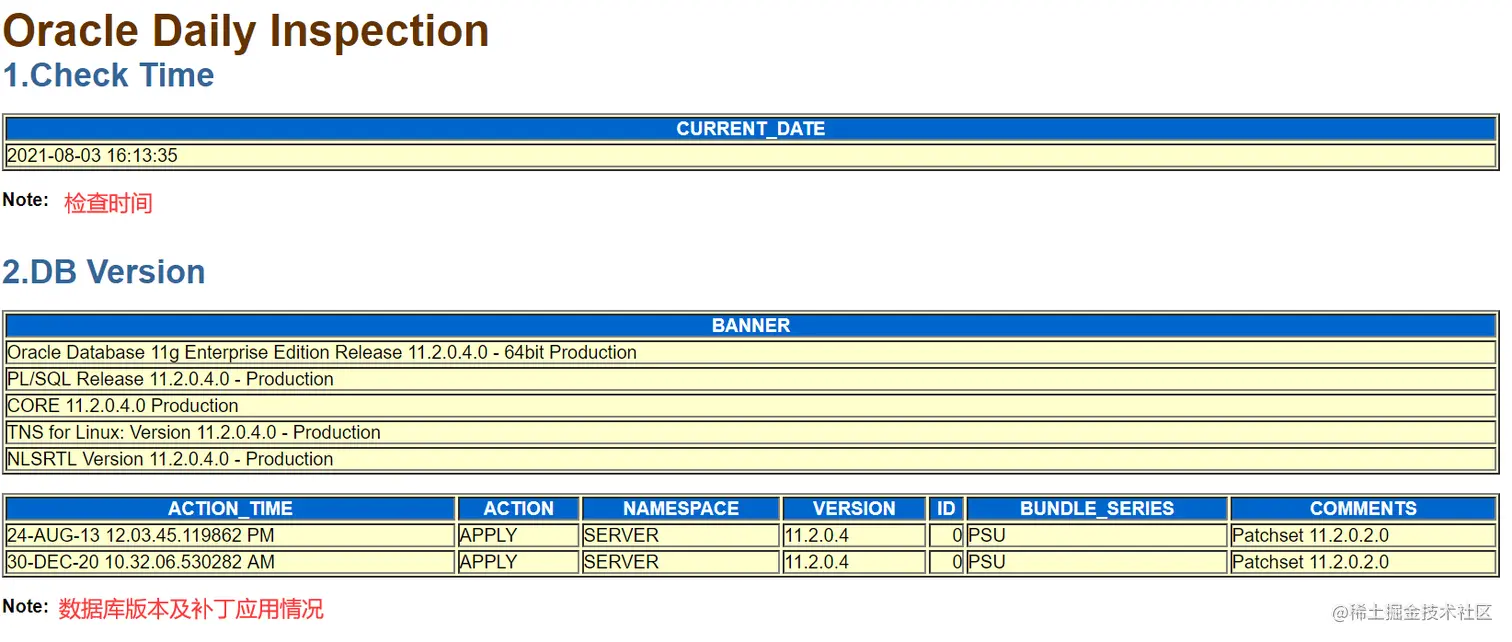This screenshot has height=642, width=1512.
Task: Select the 2.DB Version heading
Action: (x=104, y=272)
